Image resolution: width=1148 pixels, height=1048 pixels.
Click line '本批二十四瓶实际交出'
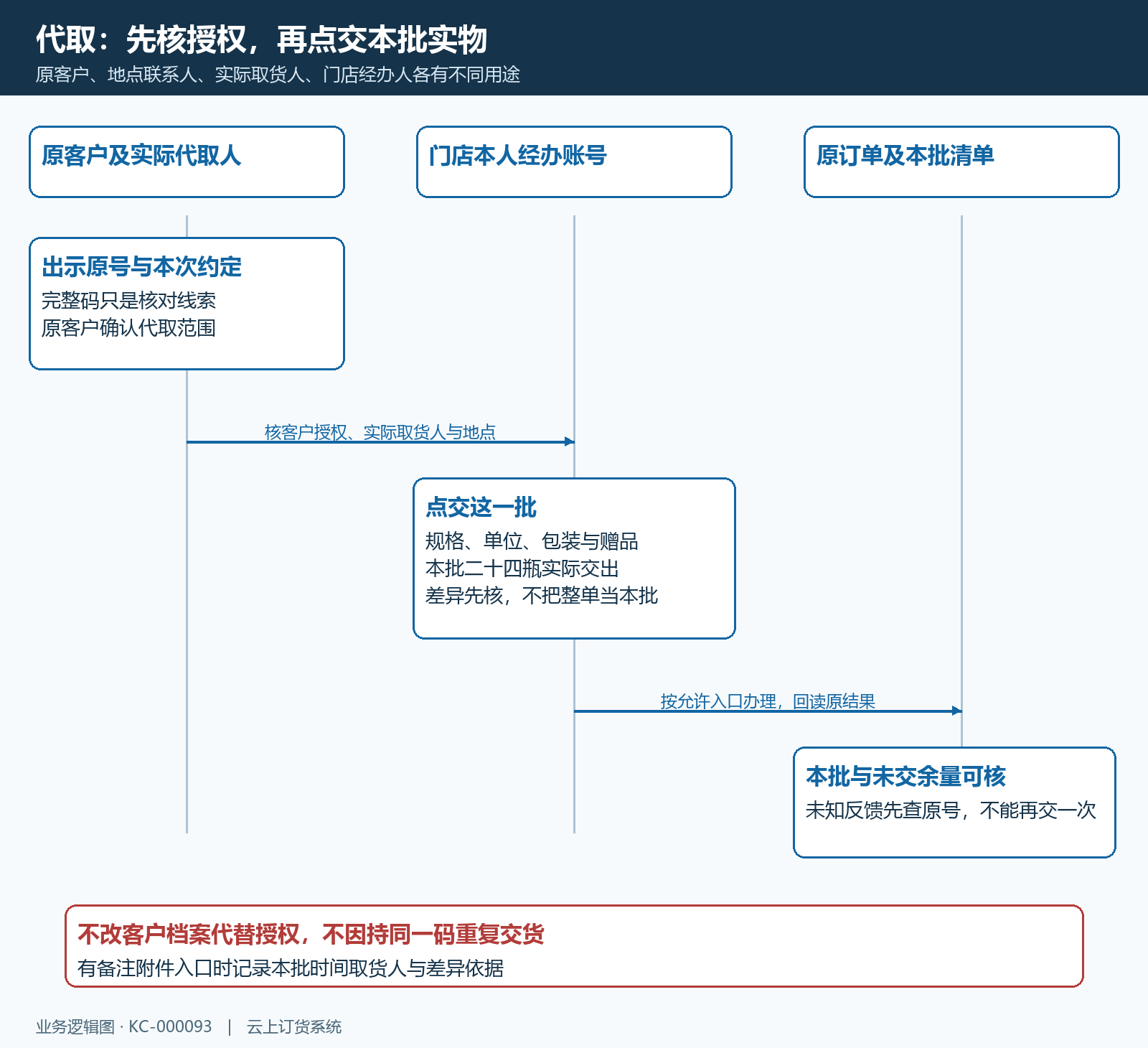522,569
